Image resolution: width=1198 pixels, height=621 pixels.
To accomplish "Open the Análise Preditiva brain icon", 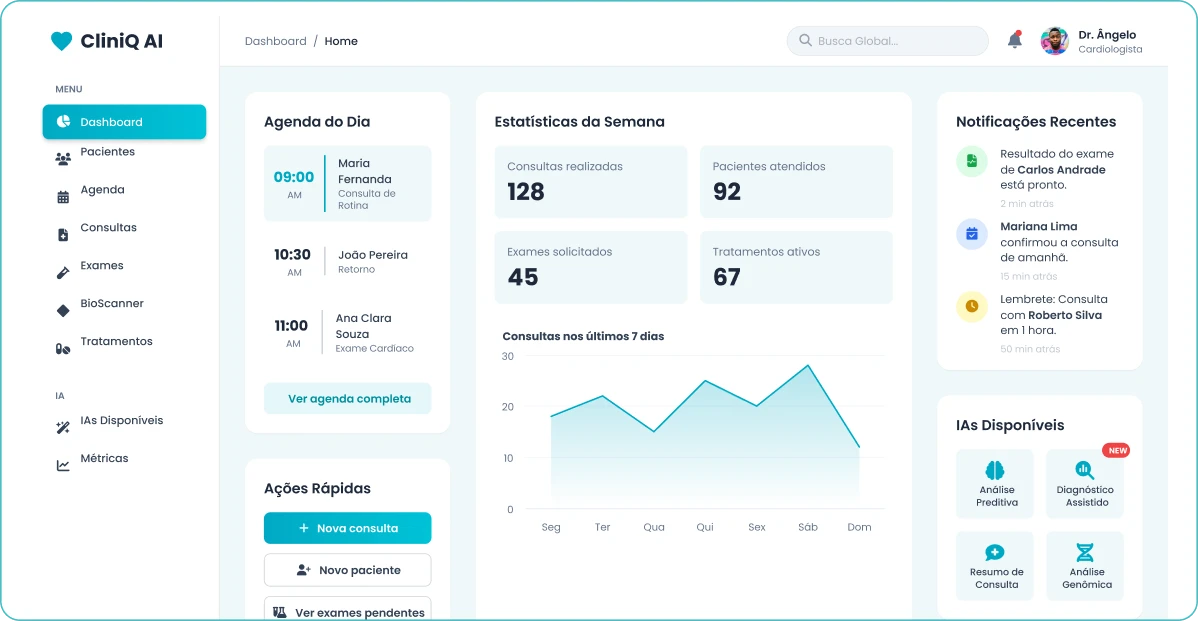I will [995, 470].
